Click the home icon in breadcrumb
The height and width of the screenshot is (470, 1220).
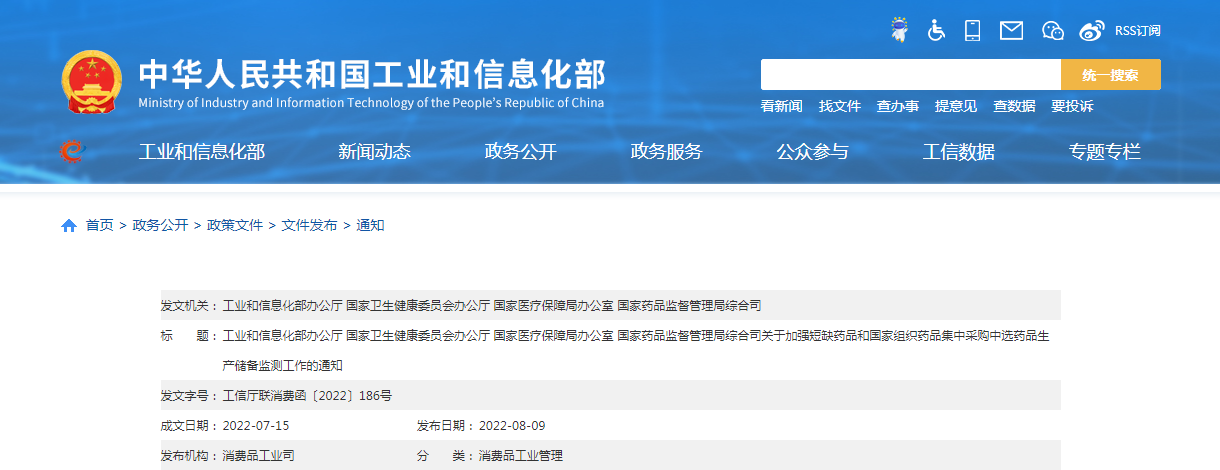[x=69, y=226]
